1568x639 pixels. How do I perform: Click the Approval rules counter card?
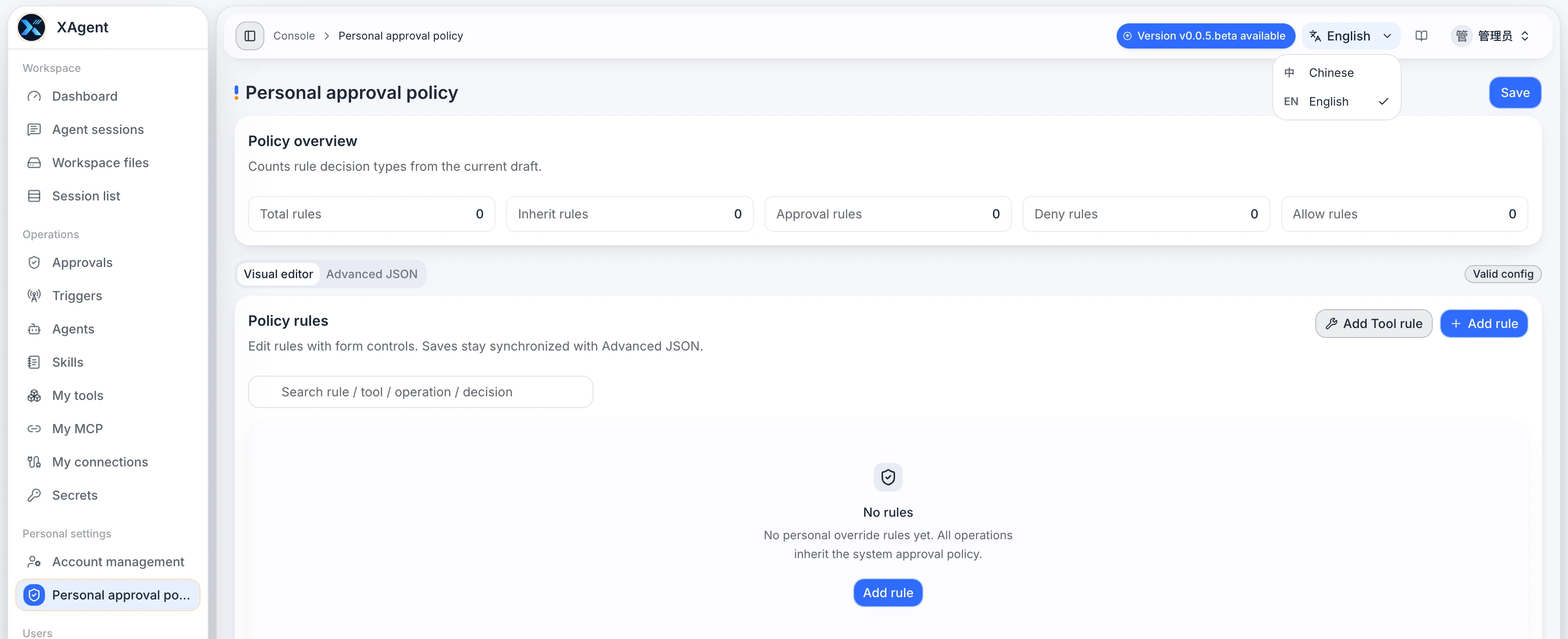click(x=887, y=214)
